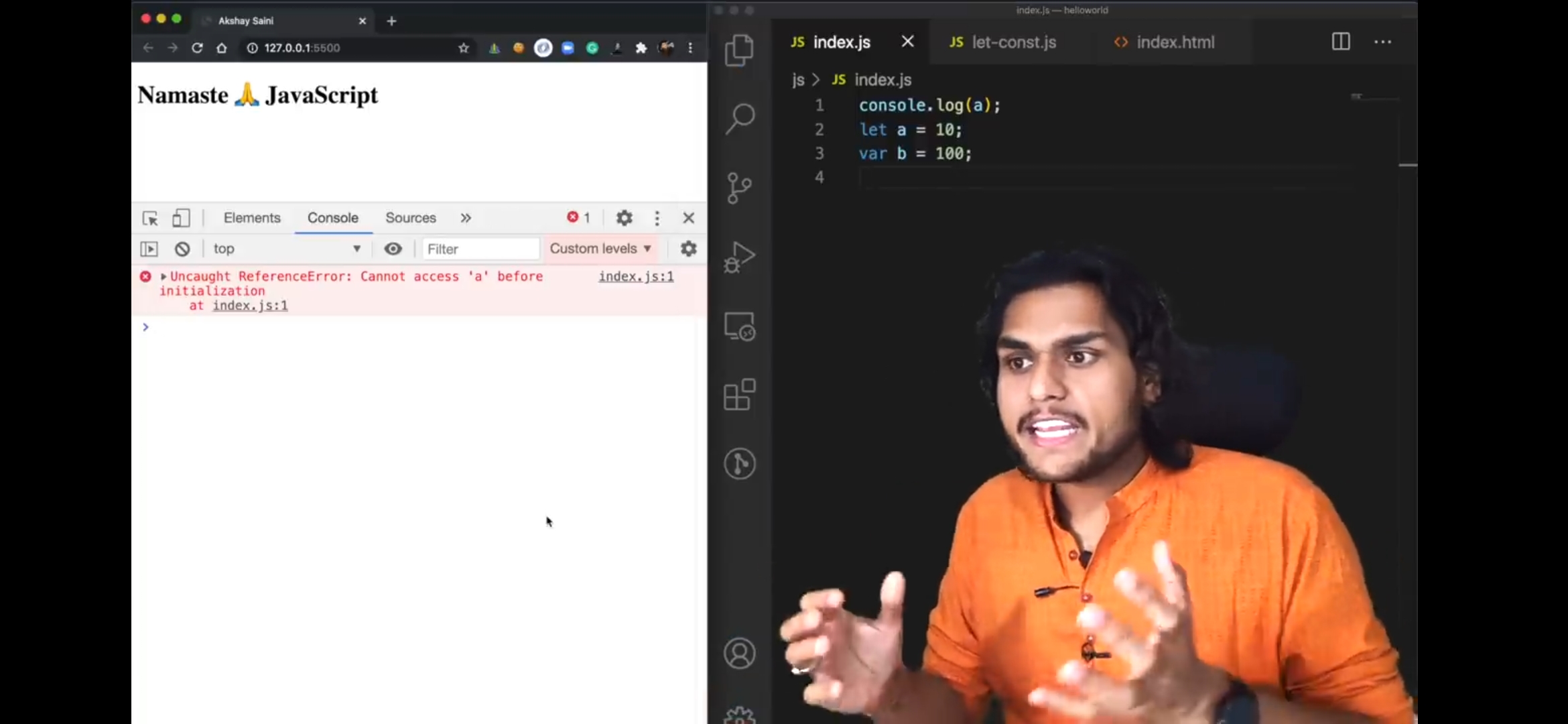Image resolution: width=1568 pixels, height=724 pixels.
Task: Open Source Control view in activity bar
Action: (739, 188)
